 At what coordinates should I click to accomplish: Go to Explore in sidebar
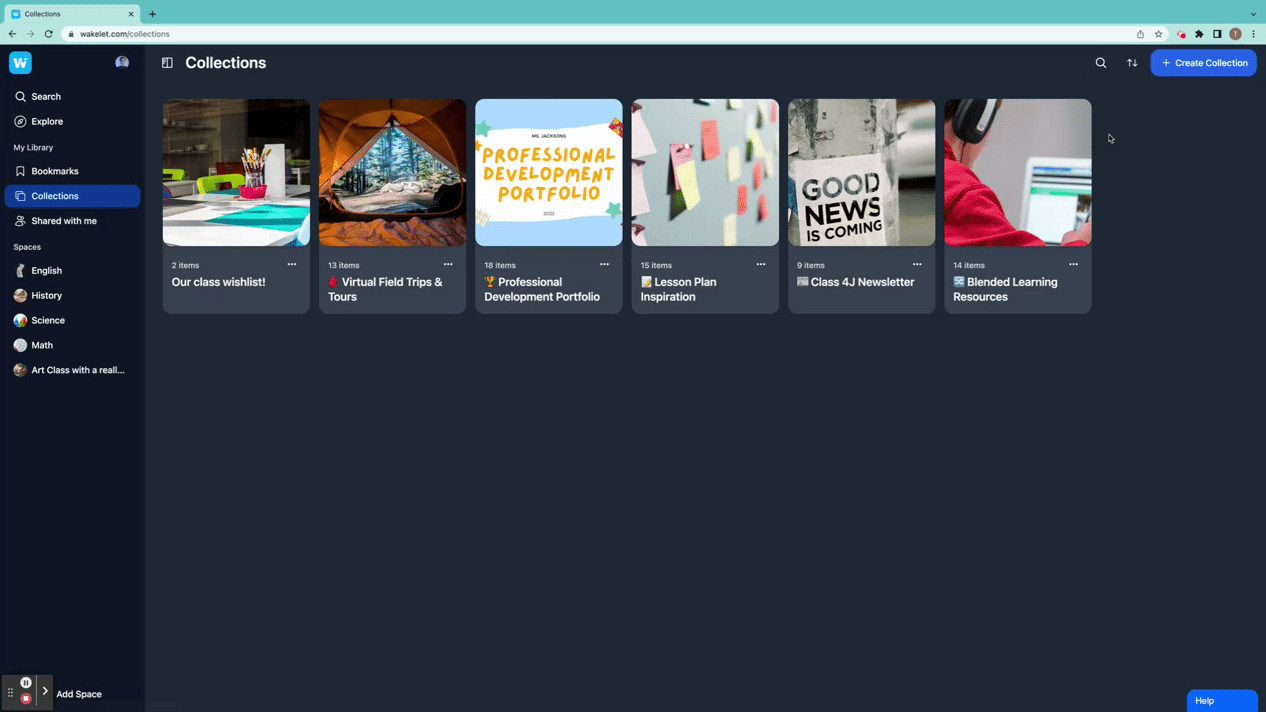tap(47, 121)
